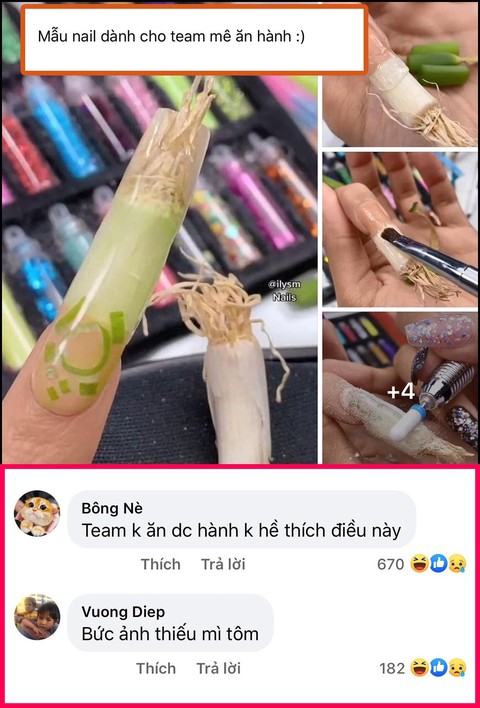This screenshot has width=480, height=708.
Task: Like Bông Nè's comment with Thích
Action: (x=161, y=564)
